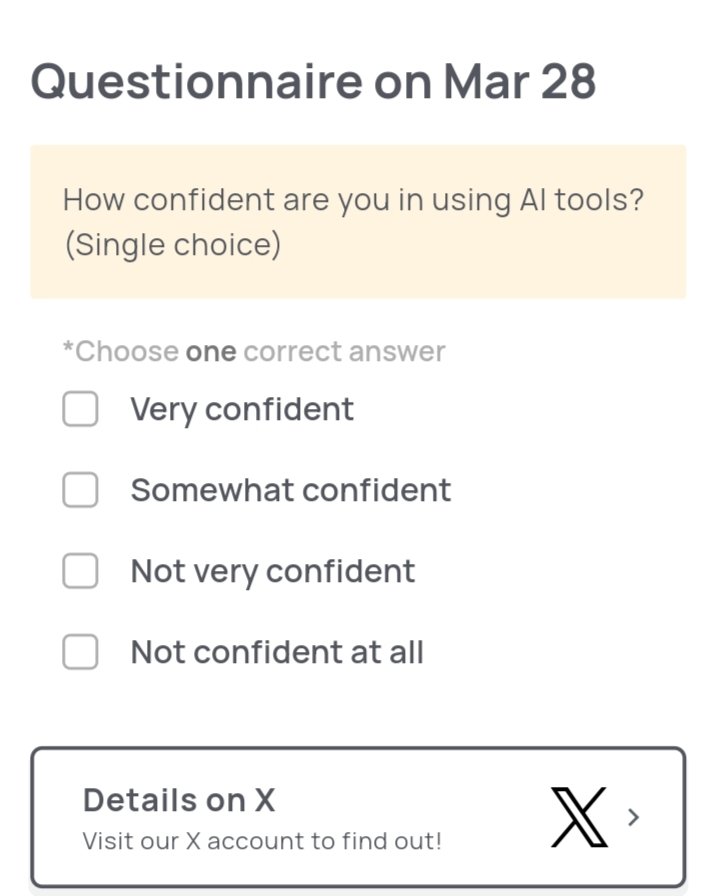
Task: Check the Very confident checkbox
Action: pos(80,409)
